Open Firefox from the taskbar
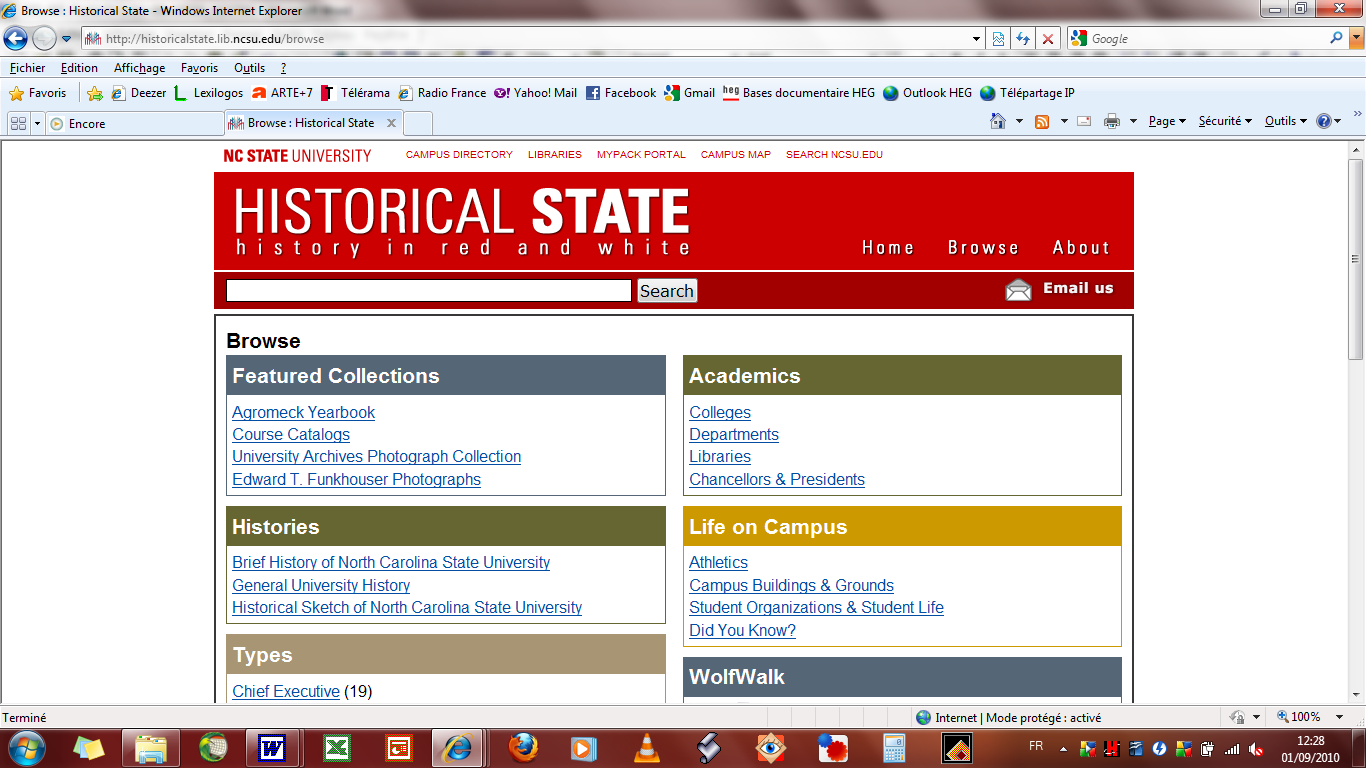The width and height of the screenshot is (1366, 768). pyautogui.click(x=522, y=747)
